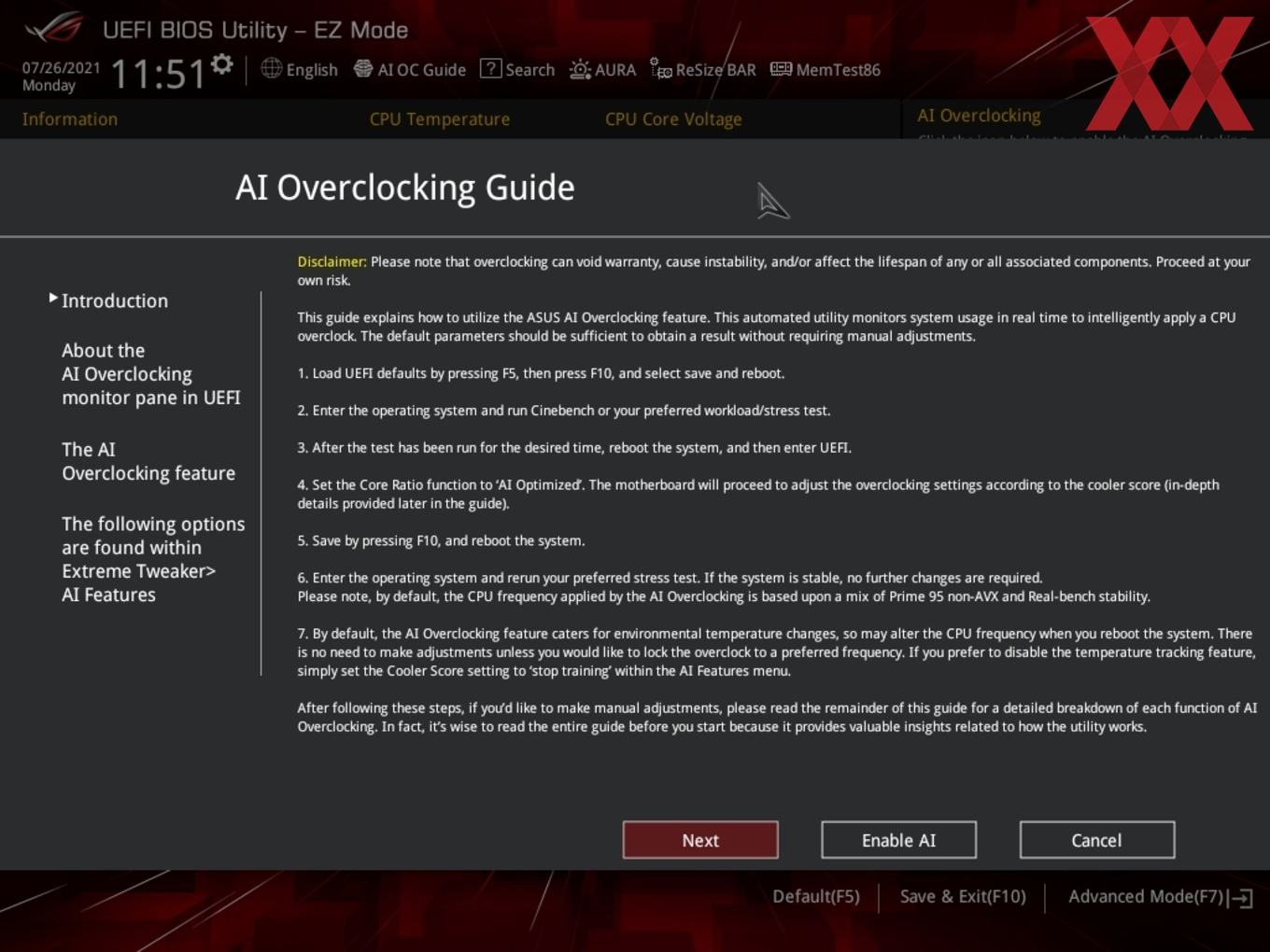Open the AI OC Guide label
Image resolution: width=1270 pixels, height=952 pixels.
[421, 70]
